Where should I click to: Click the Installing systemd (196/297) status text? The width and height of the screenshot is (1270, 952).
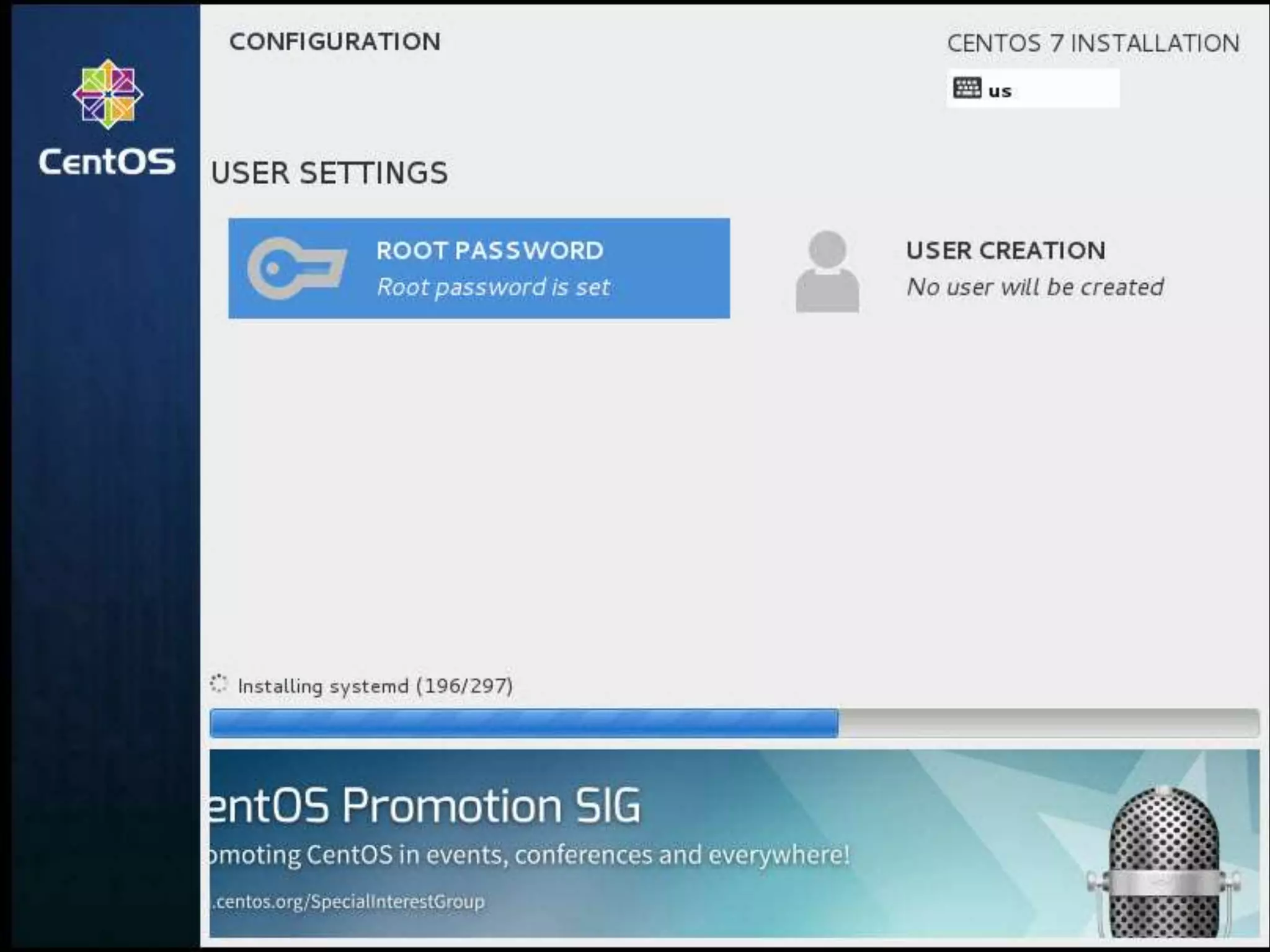point(375,686)
